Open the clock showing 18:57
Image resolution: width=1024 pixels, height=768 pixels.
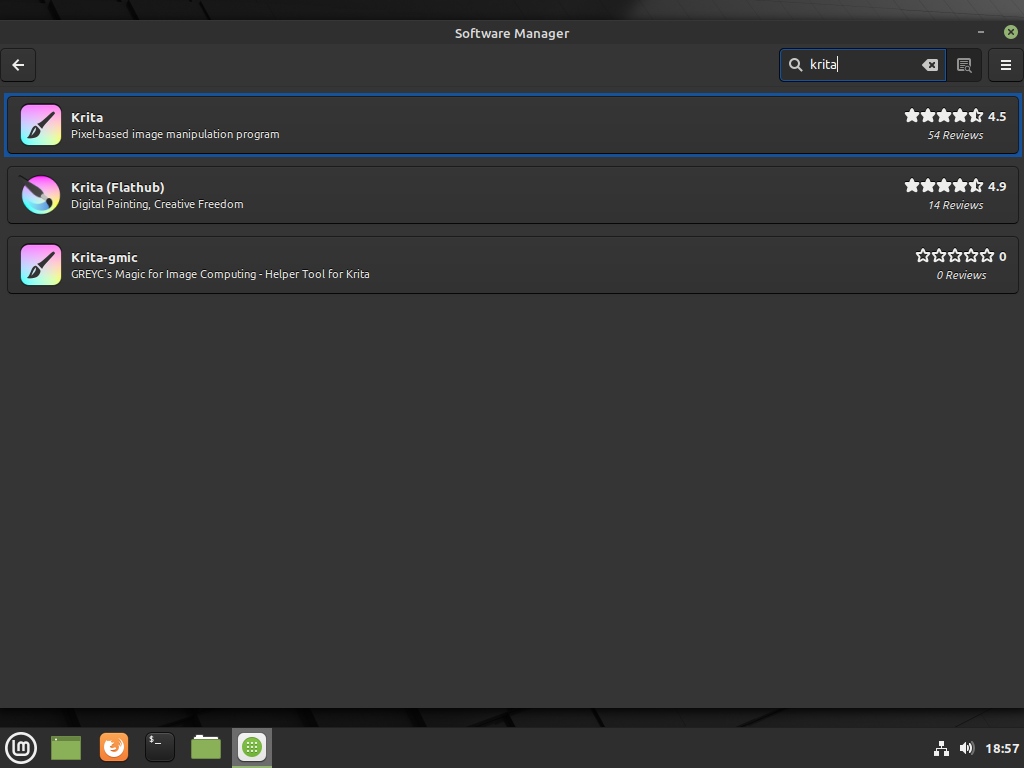point(1002,748)
